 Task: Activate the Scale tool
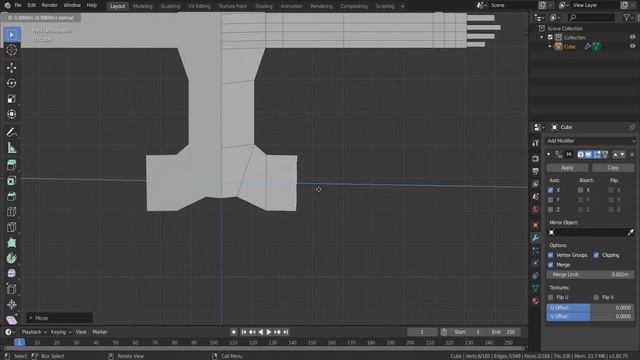pyautogui.click(x=11, y=99)
